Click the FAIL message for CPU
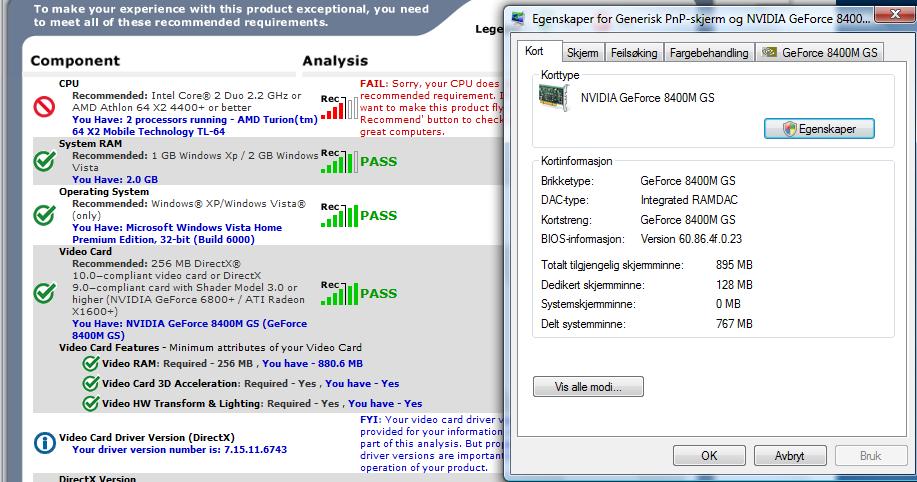Screen dimensions: 917x482 point(432,108)
